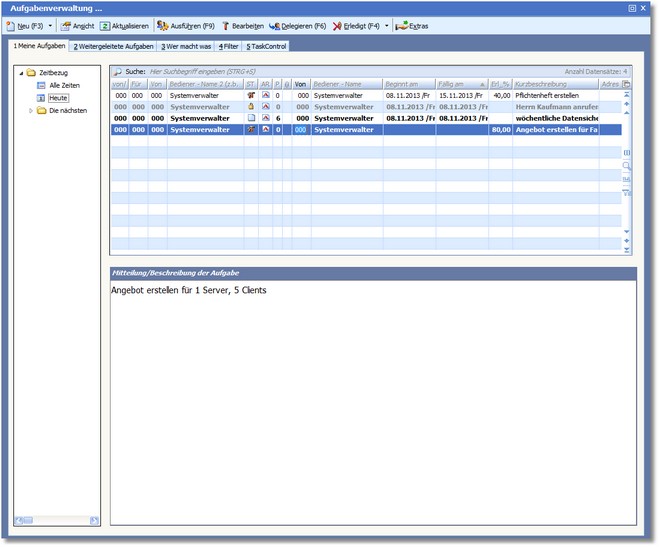The image size is (659, 547).
Task: Open the Extras toolbar menu
Action: click(411, 26)
